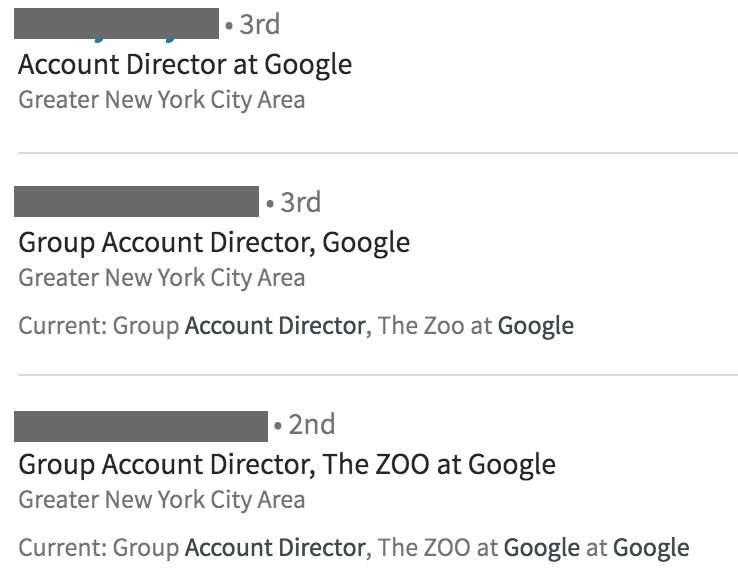The width and height of the screenshot is (738, 570).
Task: Click 'The ZOO at' text in third result's Current line
Action: [x=438, y=547]
